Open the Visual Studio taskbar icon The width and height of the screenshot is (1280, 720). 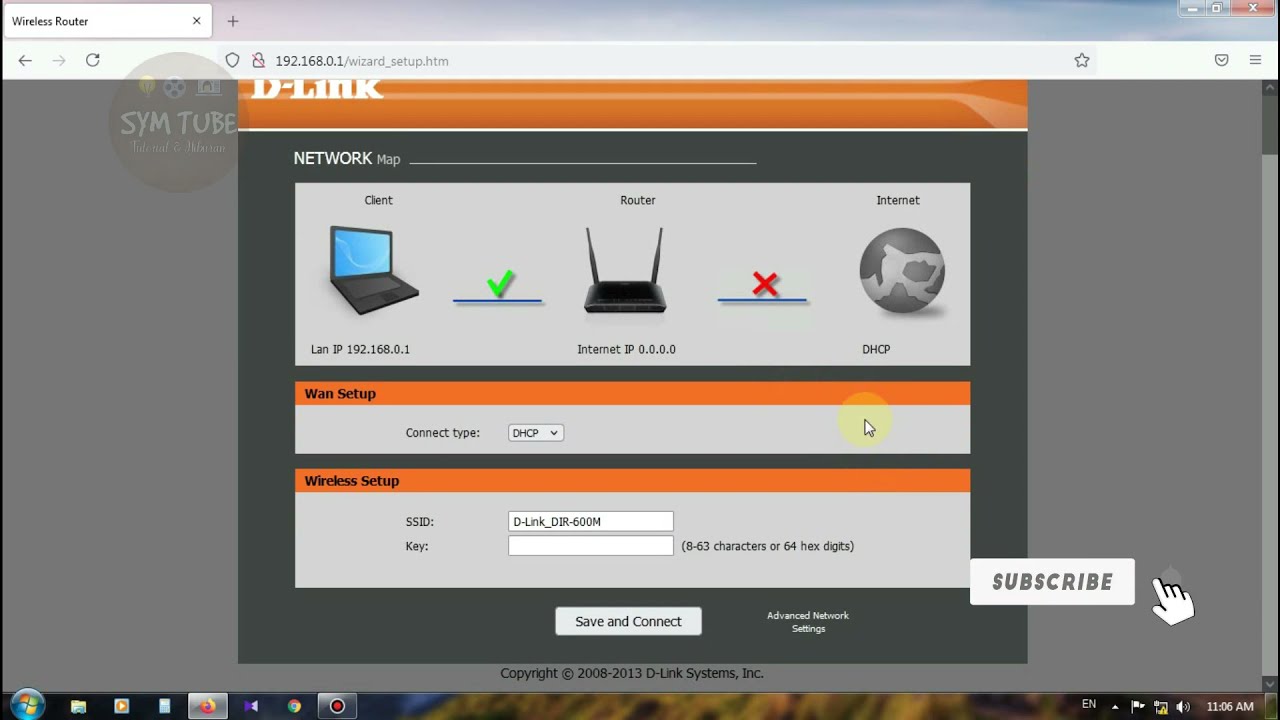(251, 706)
